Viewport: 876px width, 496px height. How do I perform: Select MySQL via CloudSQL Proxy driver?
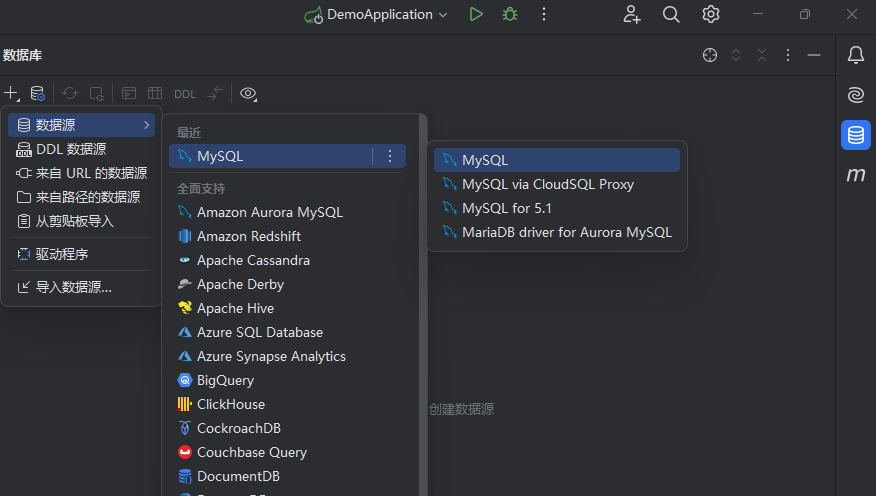(x=547, y=184)
